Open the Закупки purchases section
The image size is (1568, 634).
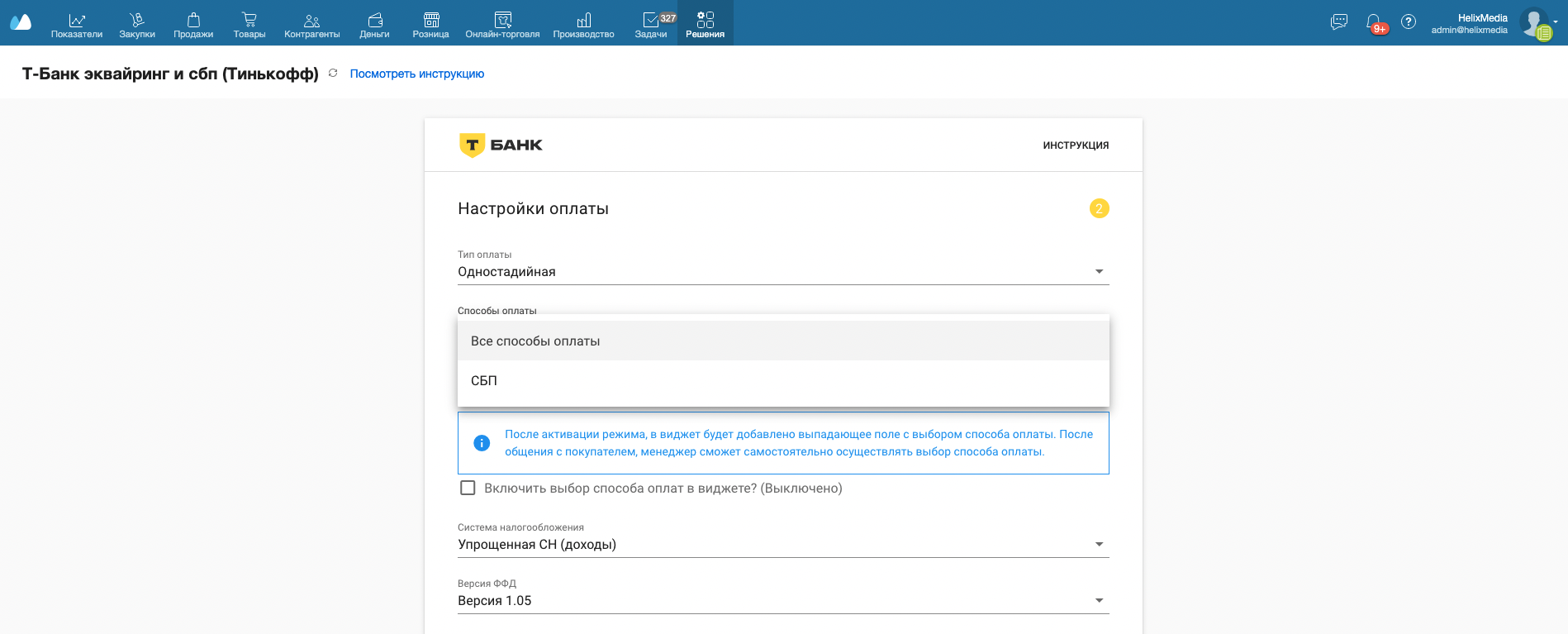[137, 24]
